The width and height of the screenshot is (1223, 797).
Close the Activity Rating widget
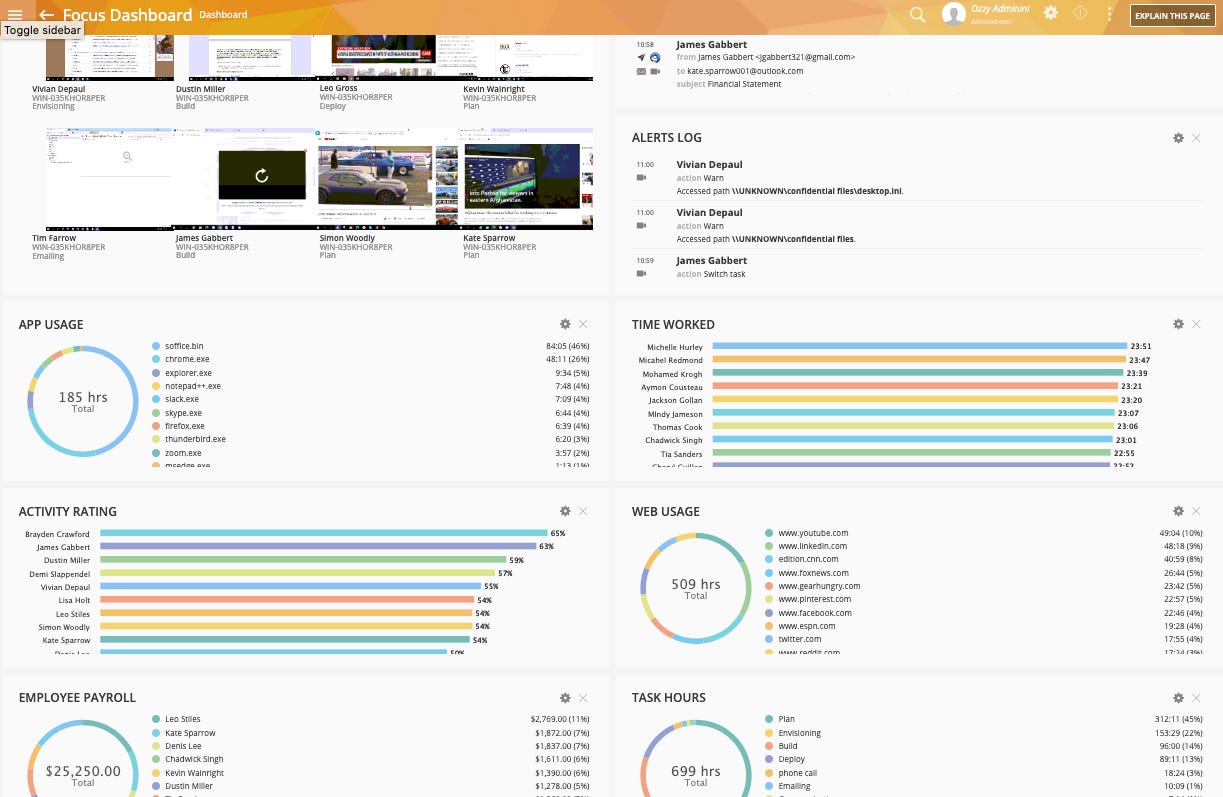583,511
